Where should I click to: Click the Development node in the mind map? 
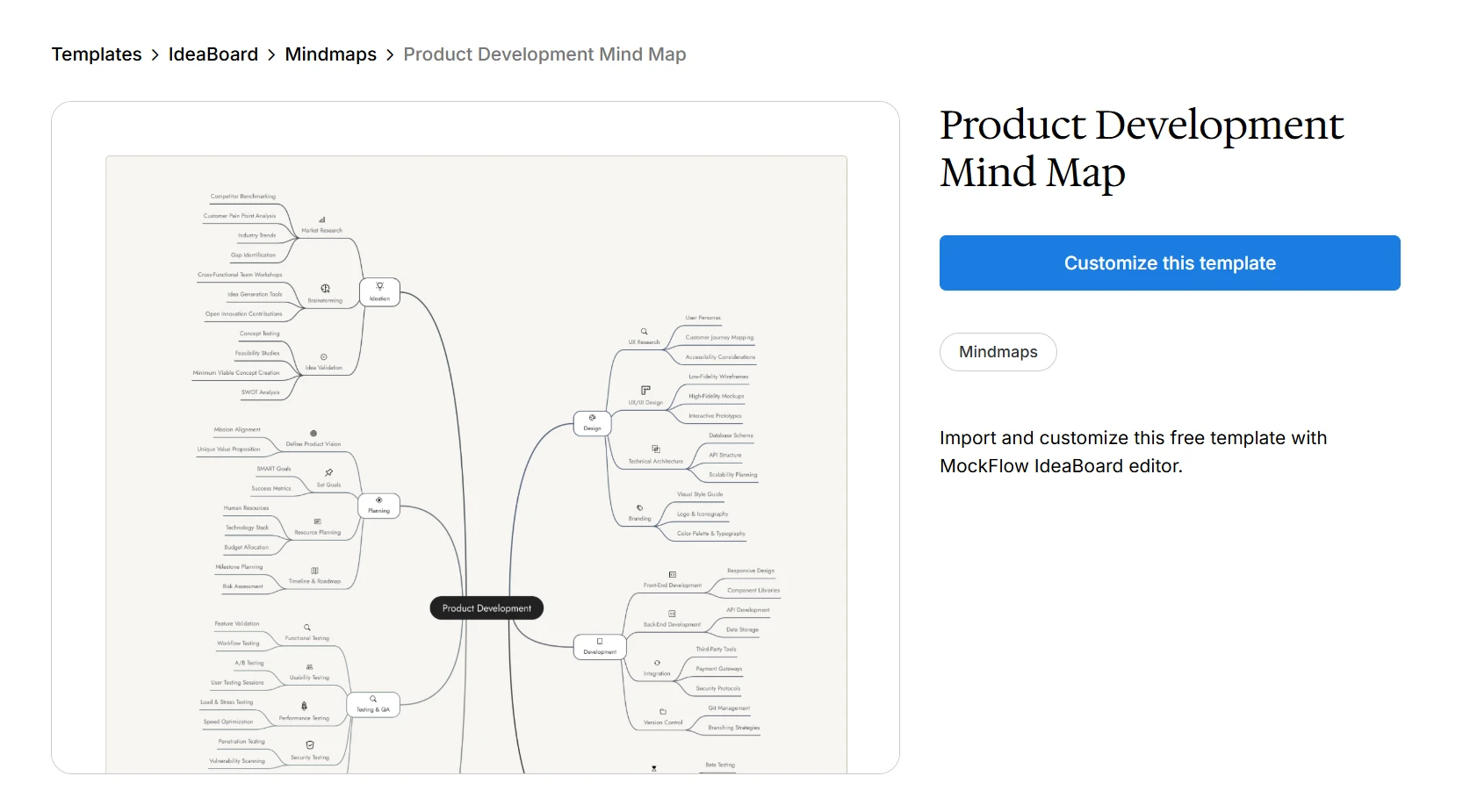600,647
